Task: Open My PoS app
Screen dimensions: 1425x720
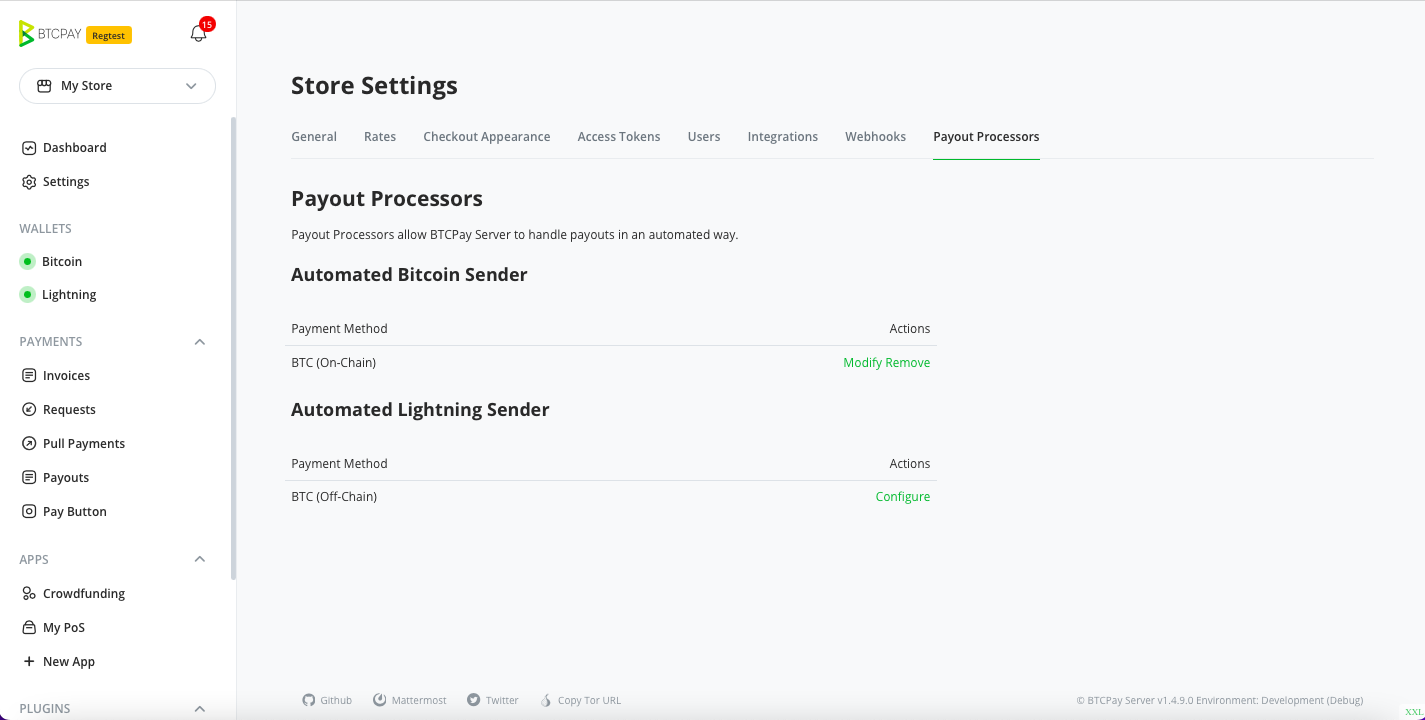Action: 64,628
